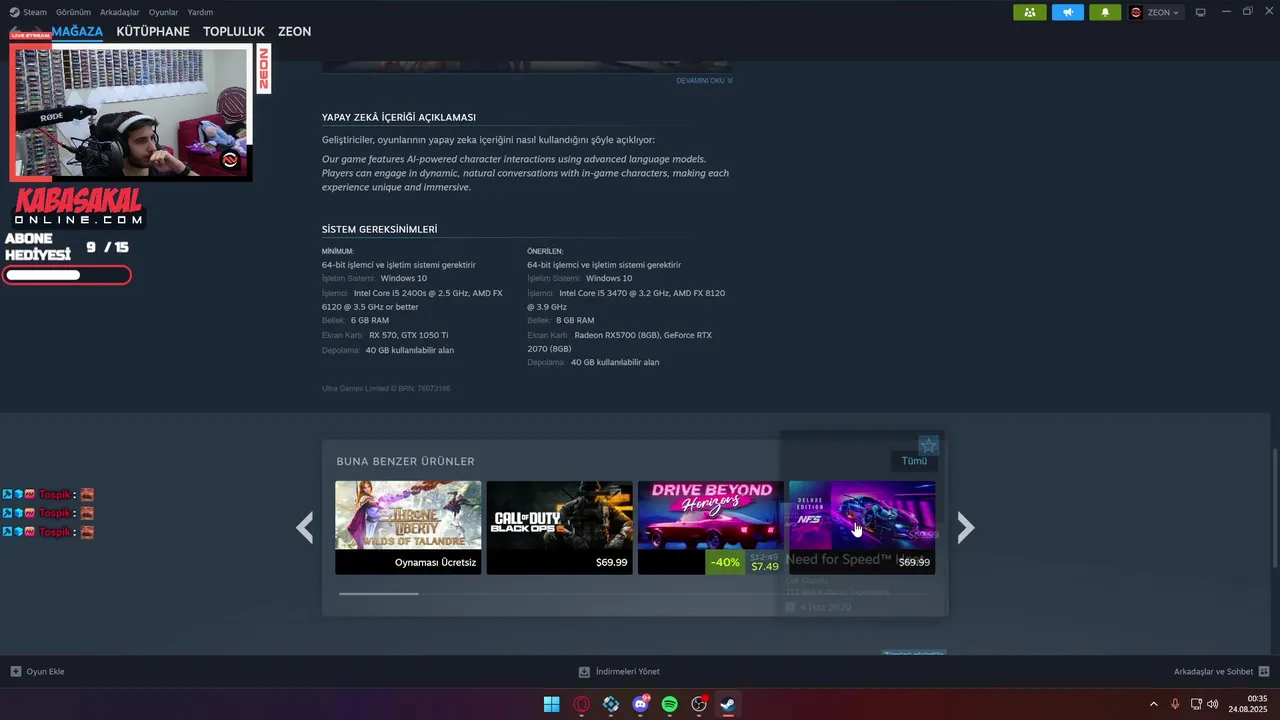Open the blue megaphone announcements button
This screenshot has height=720, width=1280.
(x=1067, y=12)
